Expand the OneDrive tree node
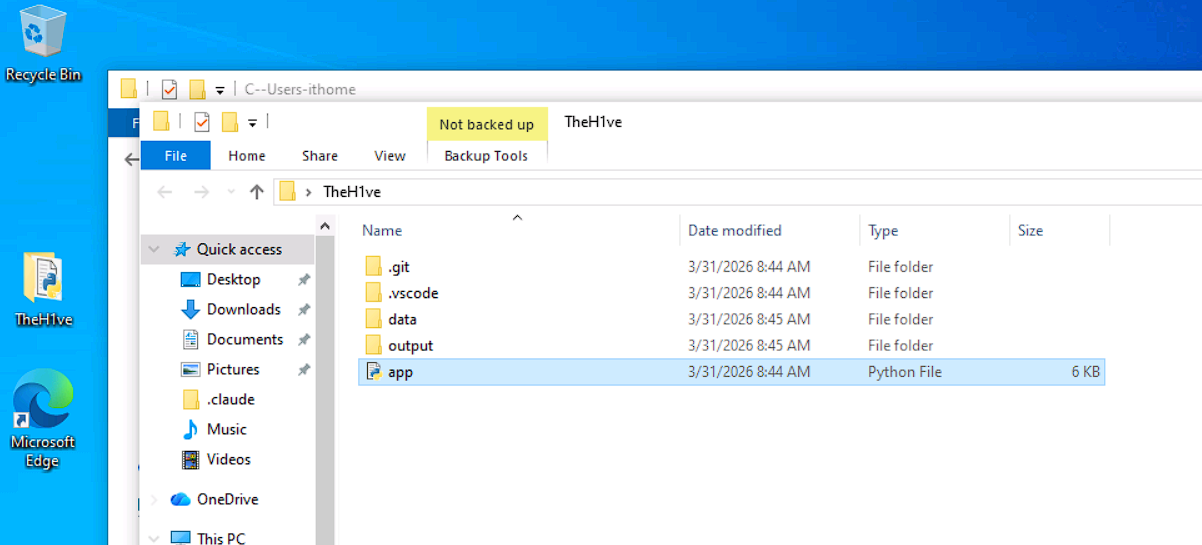The image size is (1202, 545). click(154, 499)
